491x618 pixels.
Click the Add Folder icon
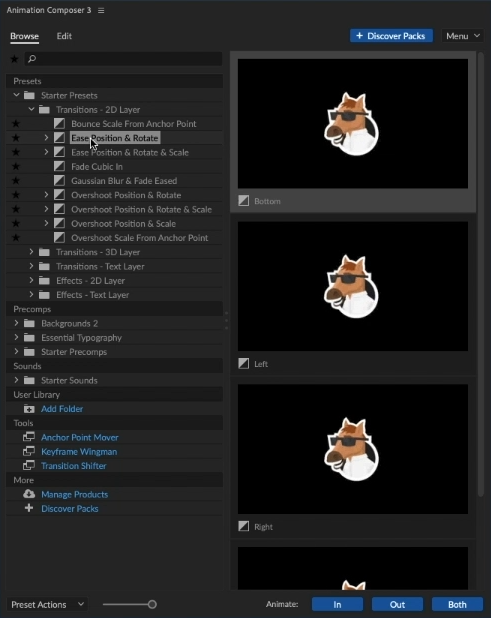coord(29,409)
